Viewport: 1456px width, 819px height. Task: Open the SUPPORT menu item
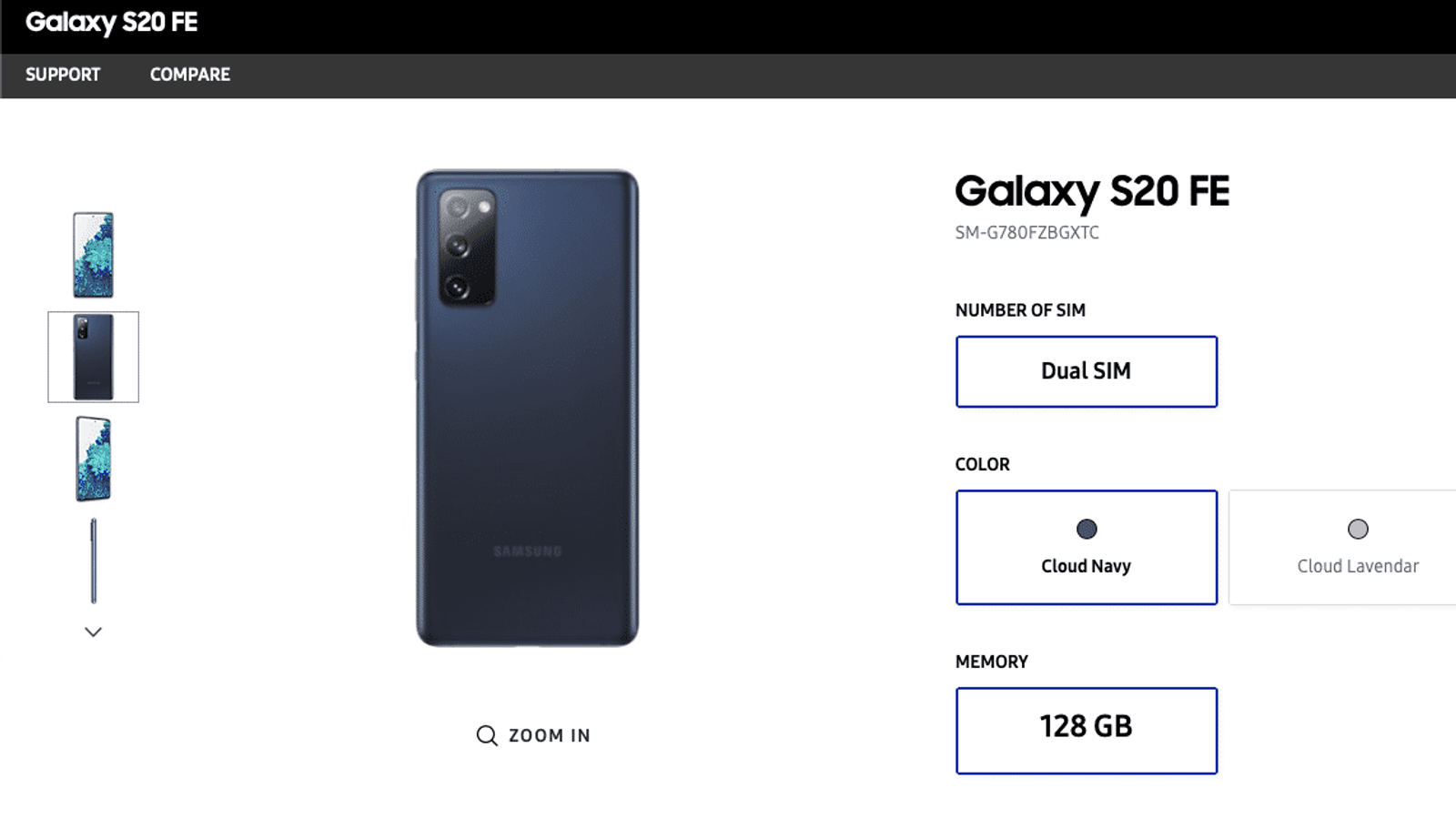click(63, 75)
